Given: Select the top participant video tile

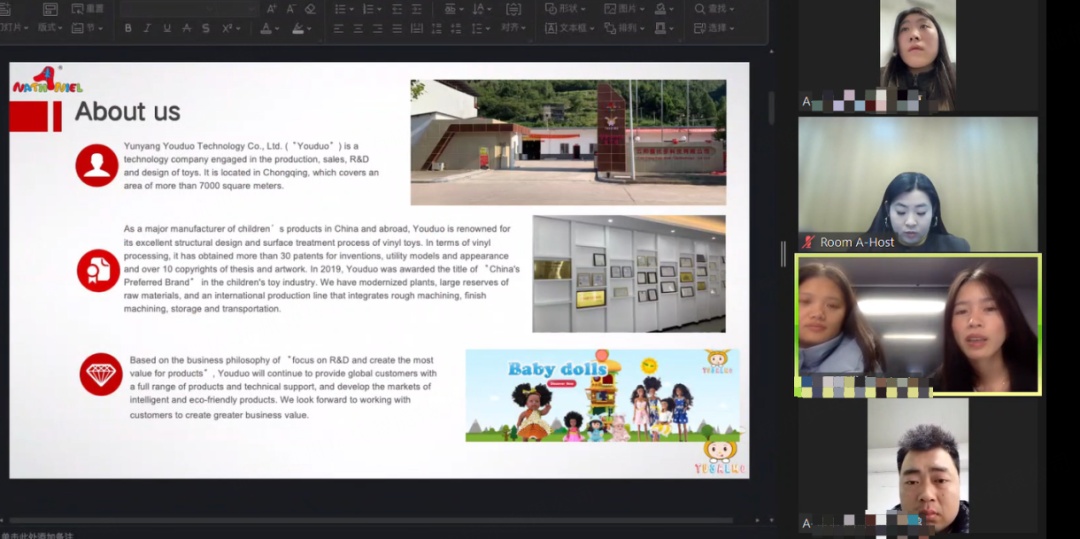Looking at the screenshot, I should pyautogui.click(x=917, y=56).
